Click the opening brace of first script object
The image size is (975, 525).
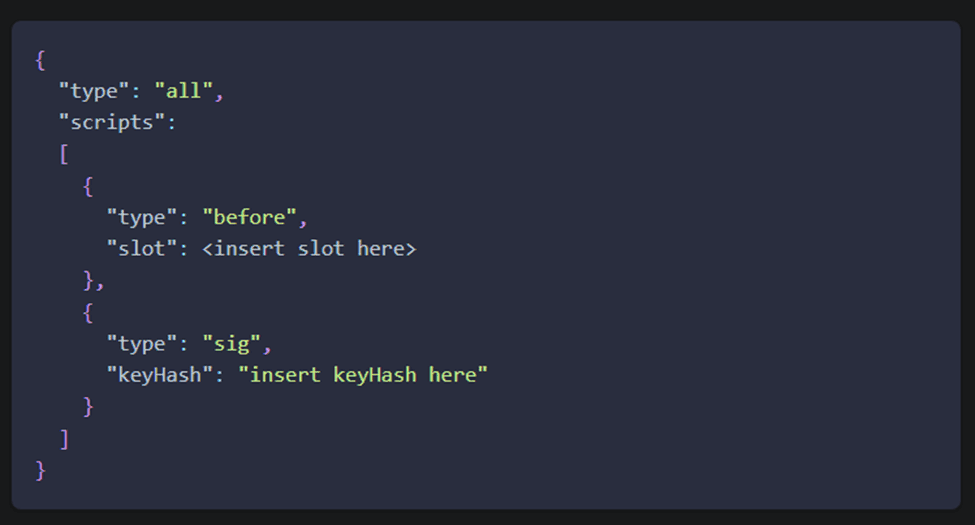point(88,186)
